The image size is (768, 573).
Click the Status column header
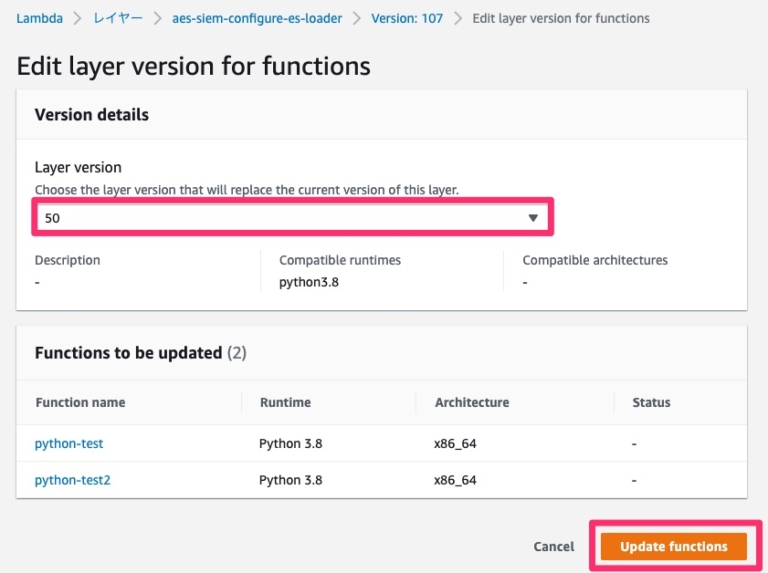coord(651,402)
